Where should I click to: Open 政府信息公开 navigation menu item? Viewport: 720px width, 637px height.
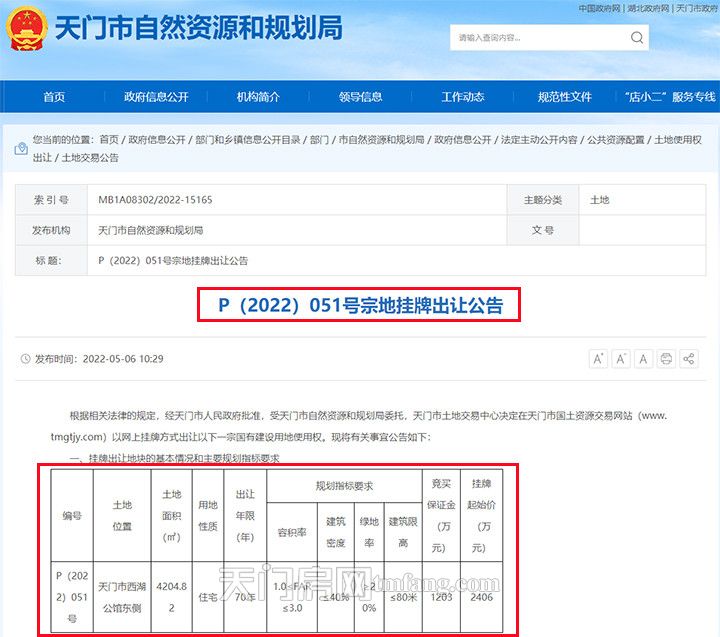[x=156, y=97]
